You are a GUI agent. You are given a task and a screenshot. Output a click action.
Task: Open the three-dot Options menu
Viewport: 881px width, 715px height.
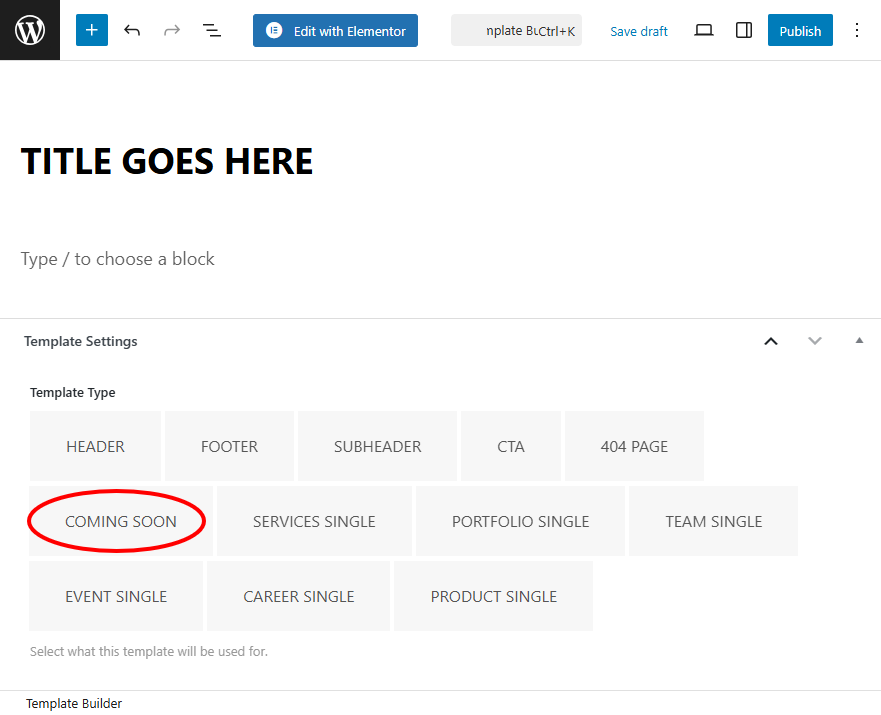[x=856, y=30]
